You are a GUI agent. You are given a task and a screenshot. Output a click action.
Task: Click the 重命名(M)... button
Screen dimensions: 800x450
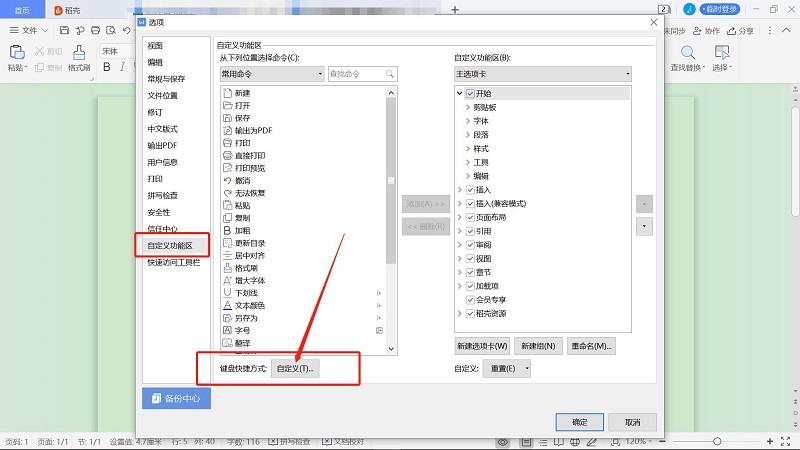[591, 346]
